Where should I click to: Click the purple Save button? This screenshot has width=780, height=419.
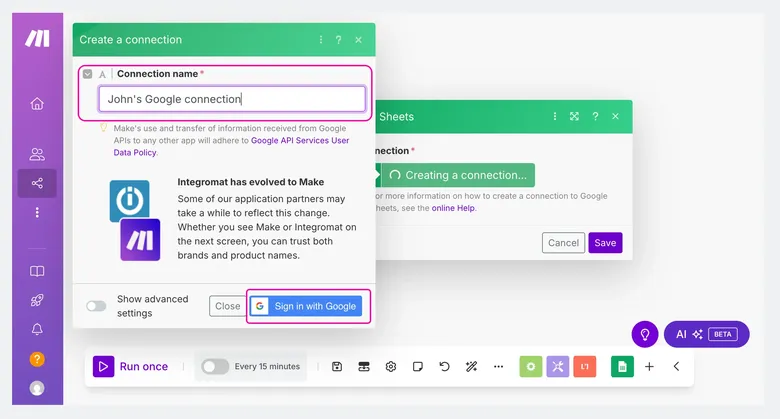[605, 243]
